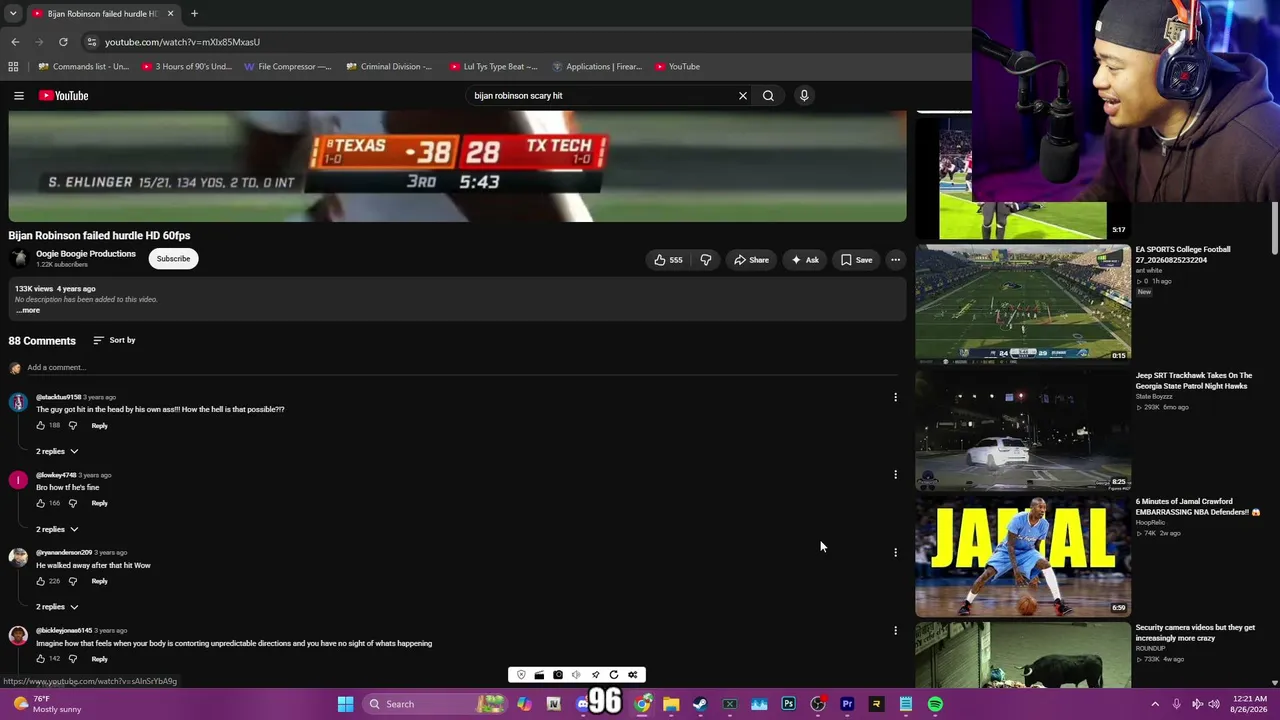Viewport: 1280px width, 720px height.
Task: Open the YouTube hamburger guide menu
Action: point(19,96)
